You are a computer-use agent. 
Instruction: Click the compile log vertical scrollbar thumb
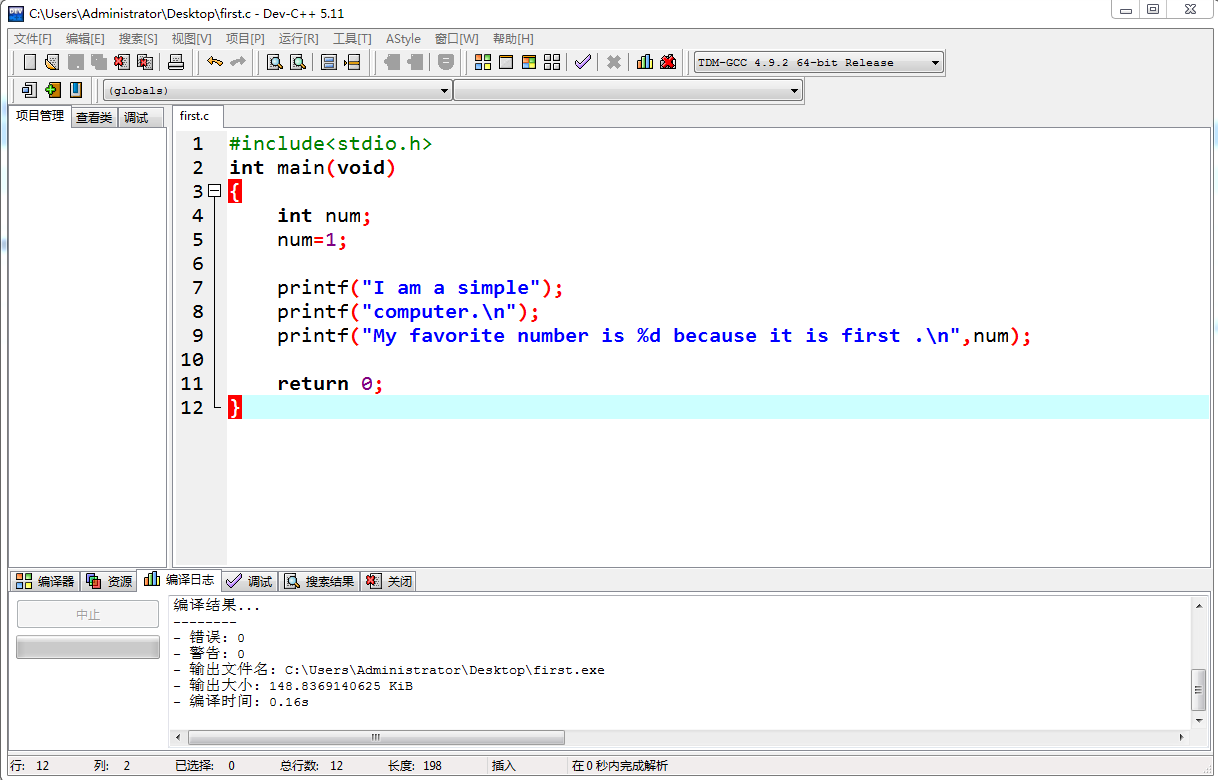1198,688
